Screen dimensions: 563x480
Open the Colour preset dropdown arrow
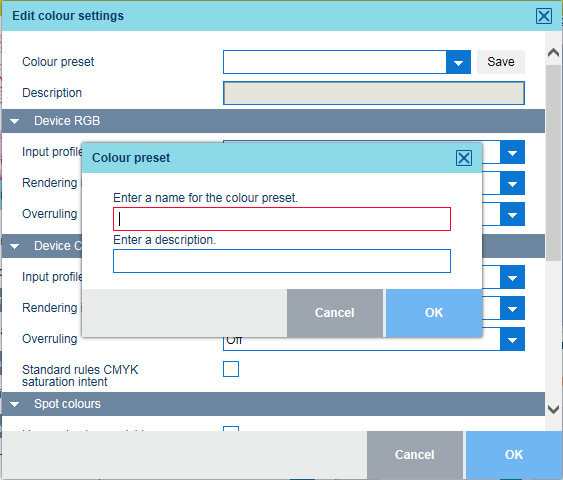pos(458,62)
